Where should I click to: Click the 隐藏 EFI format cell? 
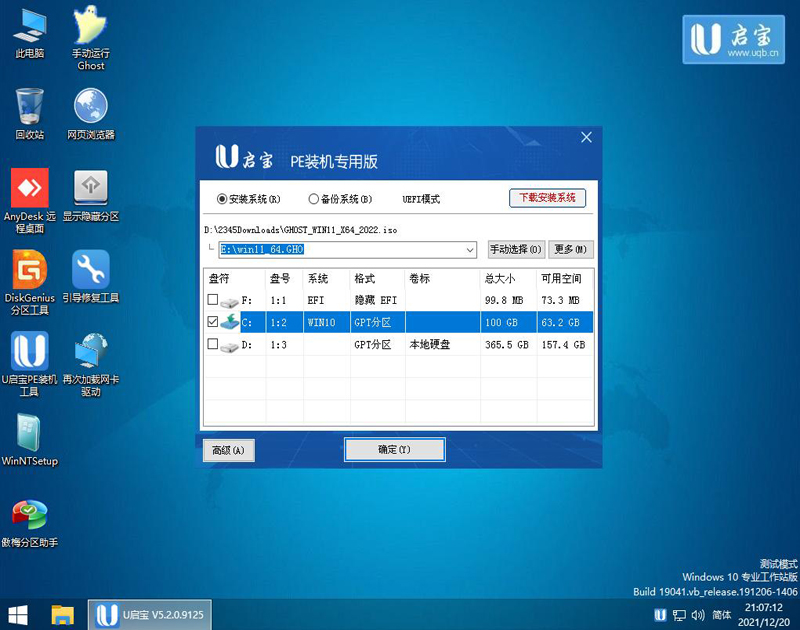point(376,300)
